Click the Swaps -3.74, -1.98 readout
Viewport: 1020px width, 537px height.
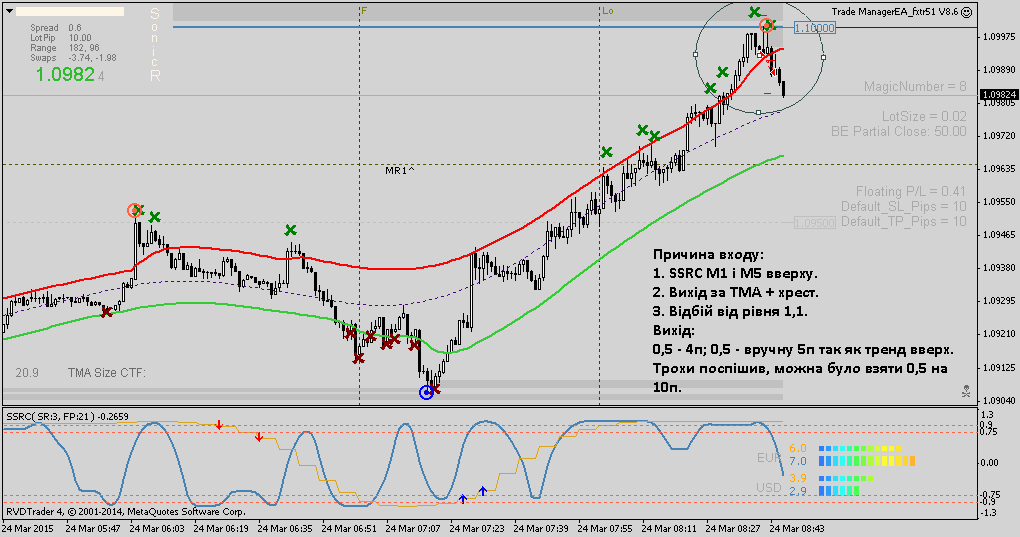(x=73, y=58)
